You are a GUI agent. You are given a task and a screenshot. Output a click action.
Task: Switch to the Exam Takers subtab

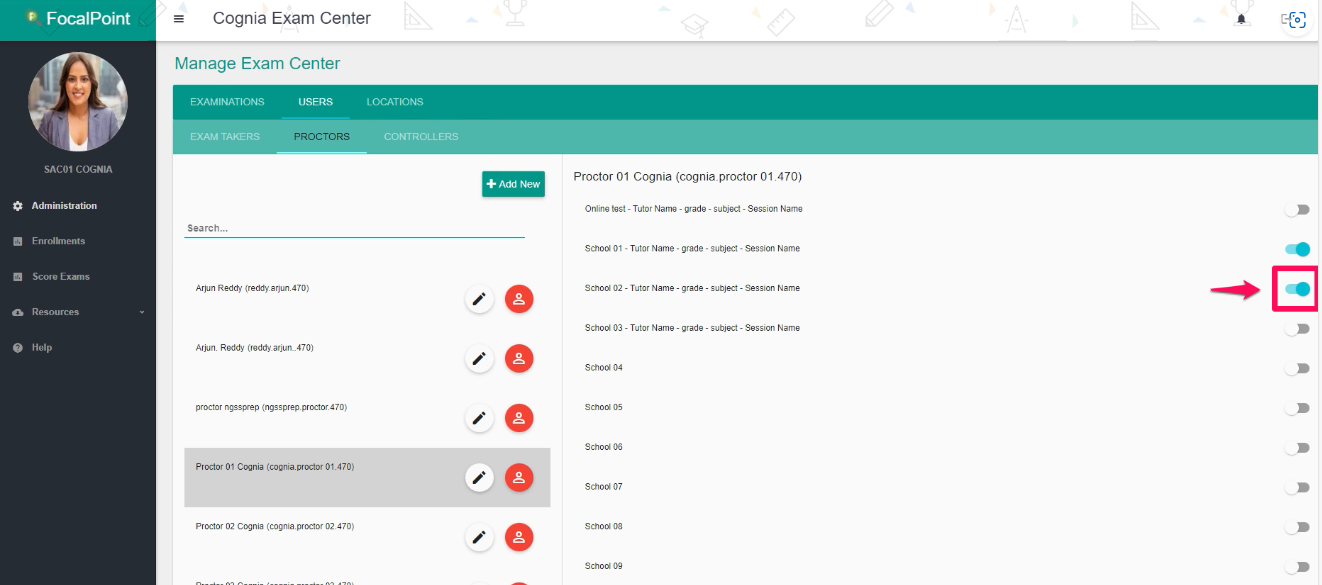(x=225, y=136)
